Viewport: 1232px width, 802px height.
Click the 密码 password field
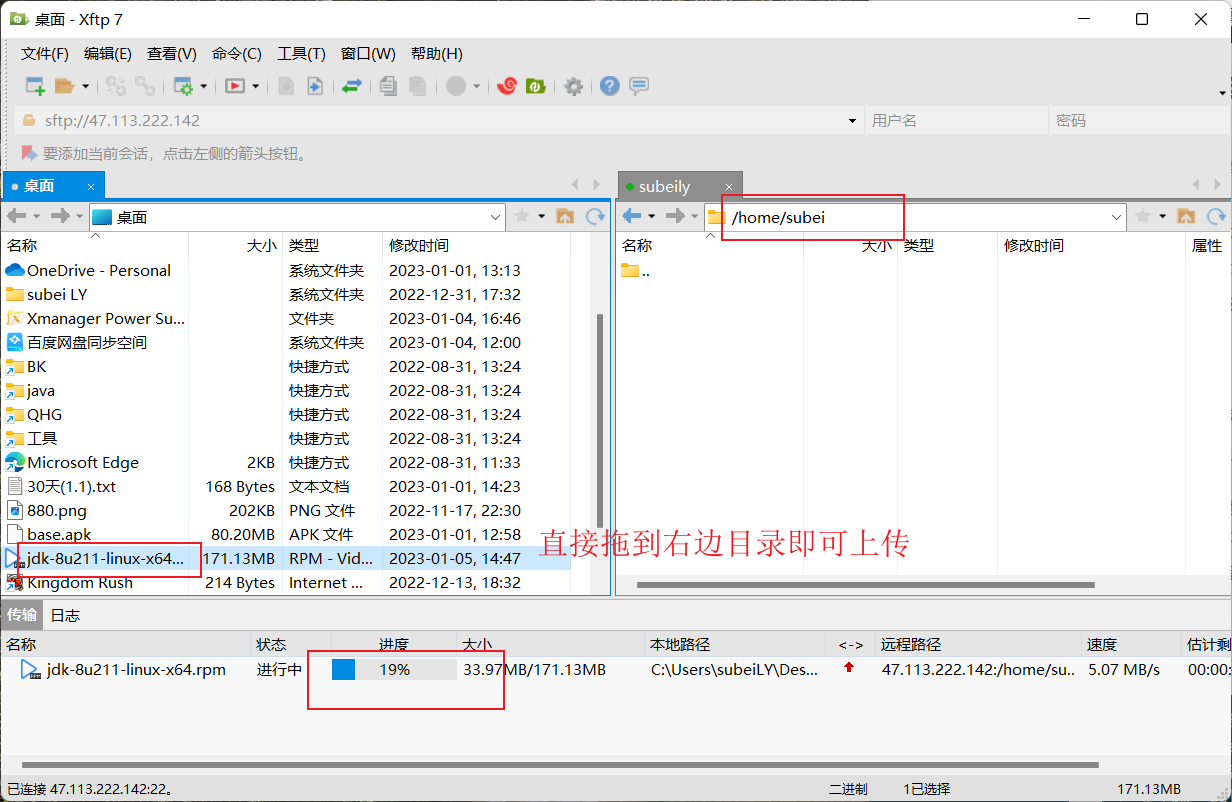pyautogui.click(x=1139, y=120)
